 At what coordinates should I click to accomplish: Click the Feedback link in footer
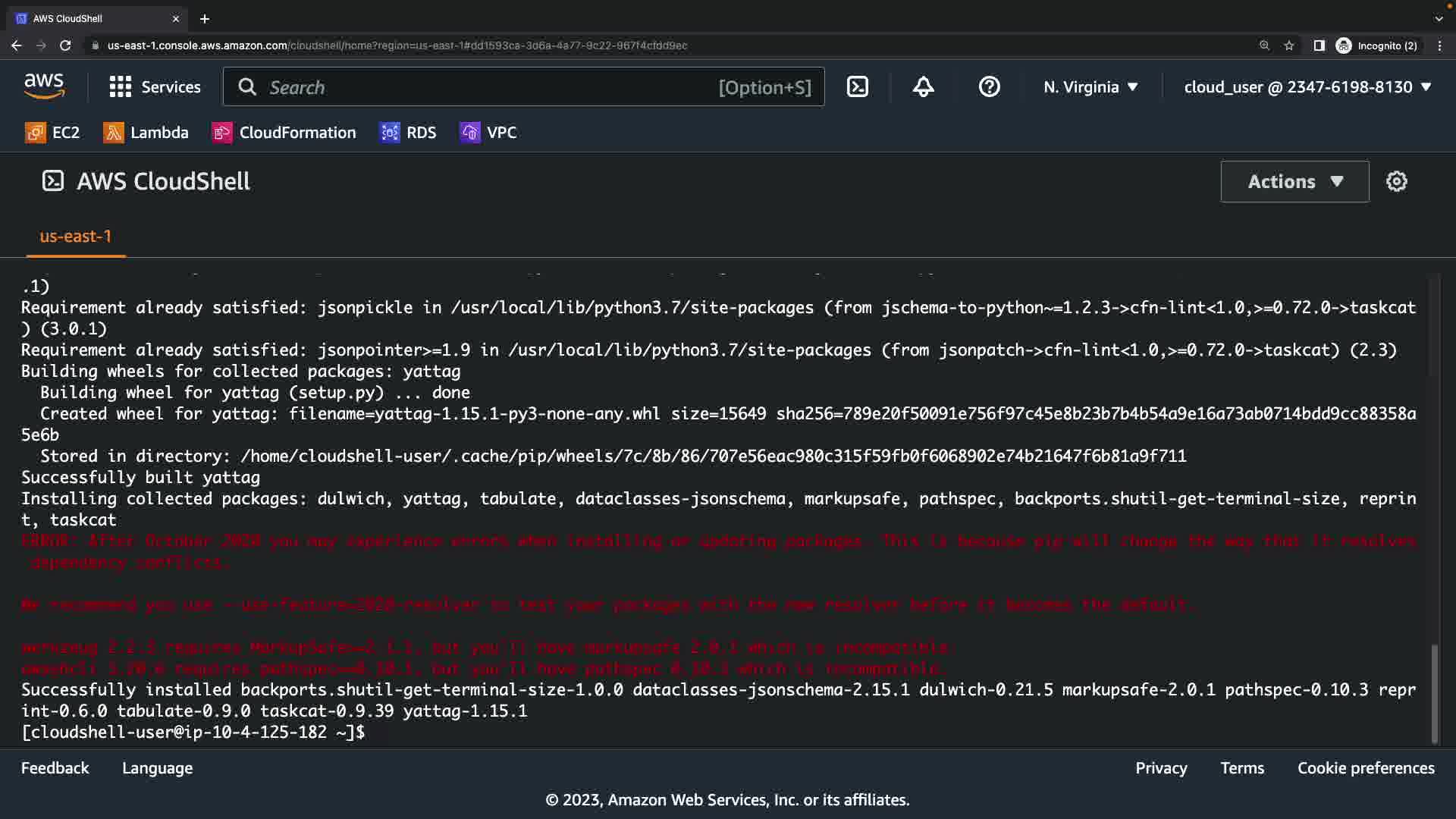pos(55,768)
